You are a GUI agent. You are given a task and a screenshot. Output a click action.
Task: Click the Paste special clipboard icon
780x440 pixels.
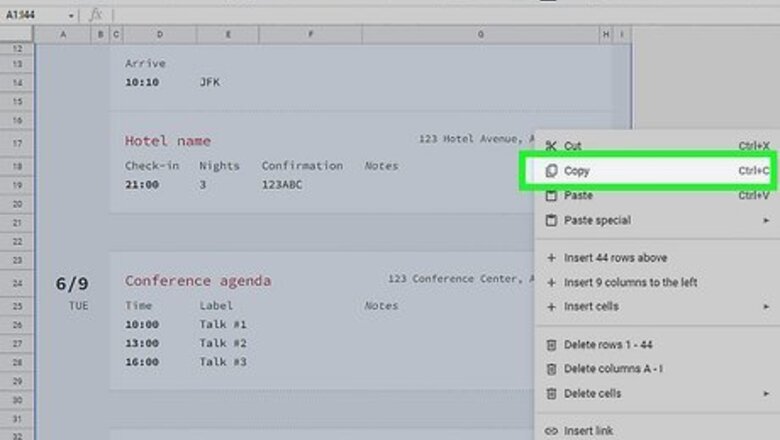click(x=551, y=220)
